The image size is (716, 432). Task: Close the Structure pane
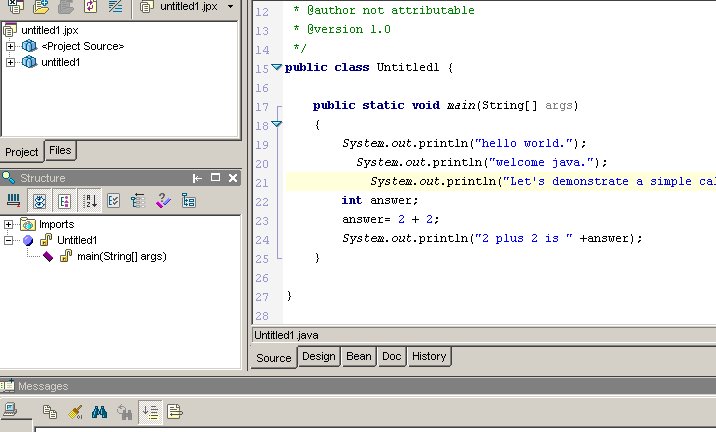(x=233, y=178)
